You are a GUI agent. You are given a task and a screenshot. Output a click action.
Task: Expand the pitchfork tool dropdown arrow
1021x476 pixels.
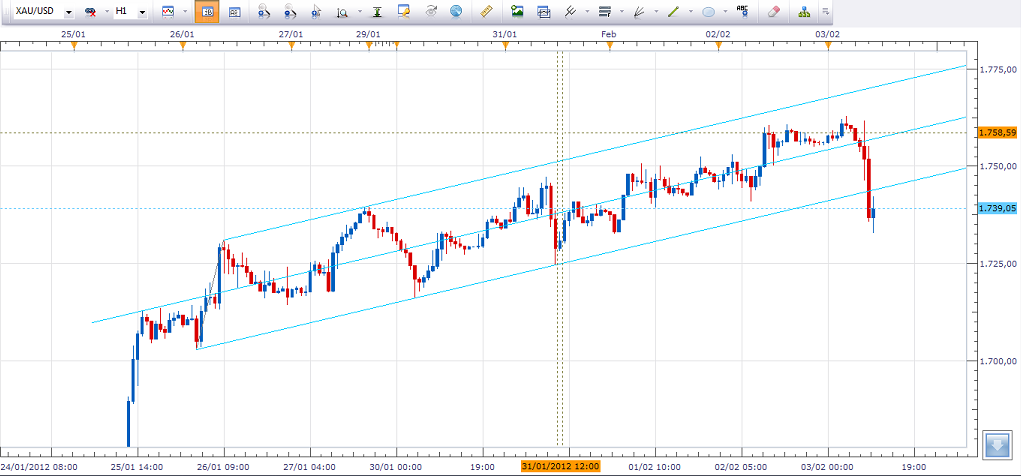[x=588, y=12]
